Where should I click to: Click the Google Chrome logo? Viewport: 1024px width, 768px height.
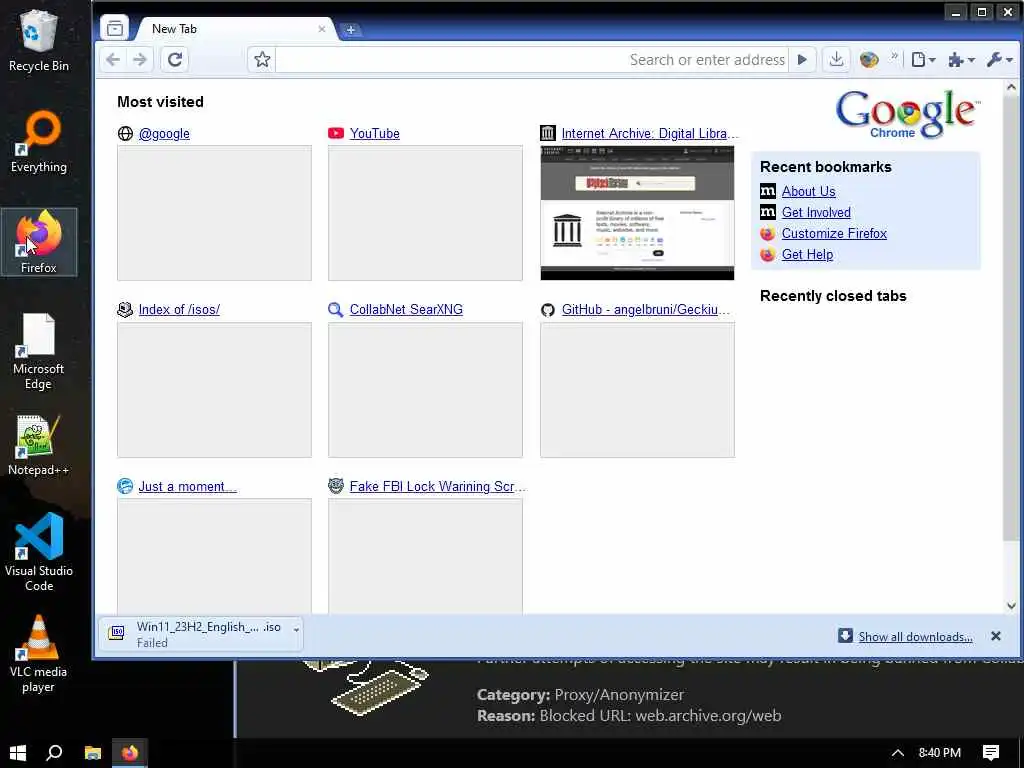pyautogui.click(x=907, y=114)
